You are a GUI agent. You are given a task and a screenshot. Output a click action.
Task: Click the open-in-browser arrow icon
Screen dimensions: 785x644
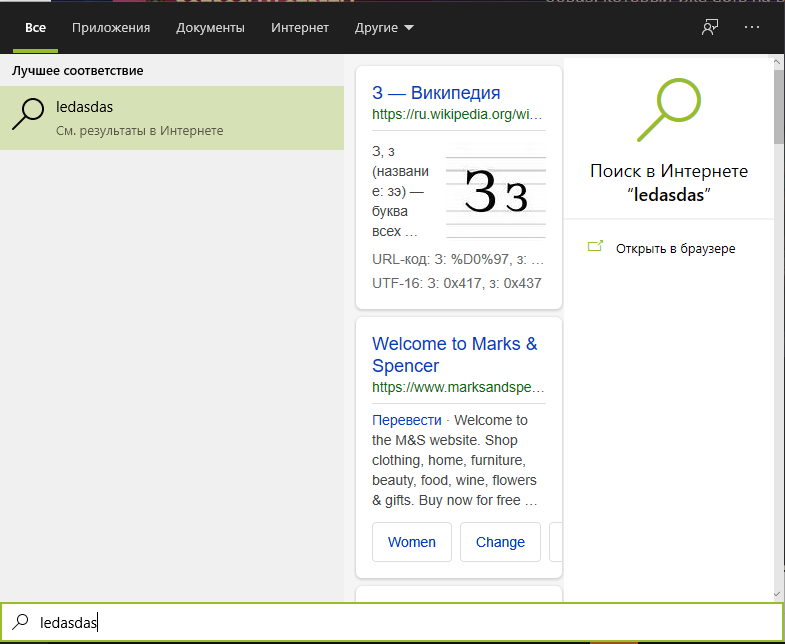coord(595,246)
